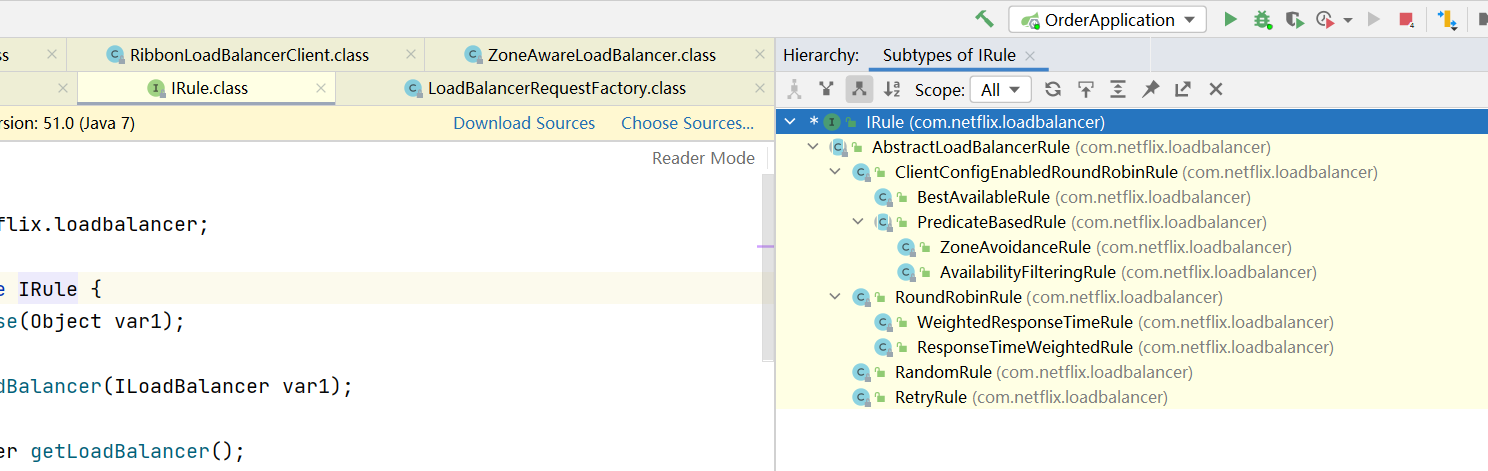This screenshot has width=1488, height=471.
Task: Toggle subtypes hierarchy view
Action: 858,89
